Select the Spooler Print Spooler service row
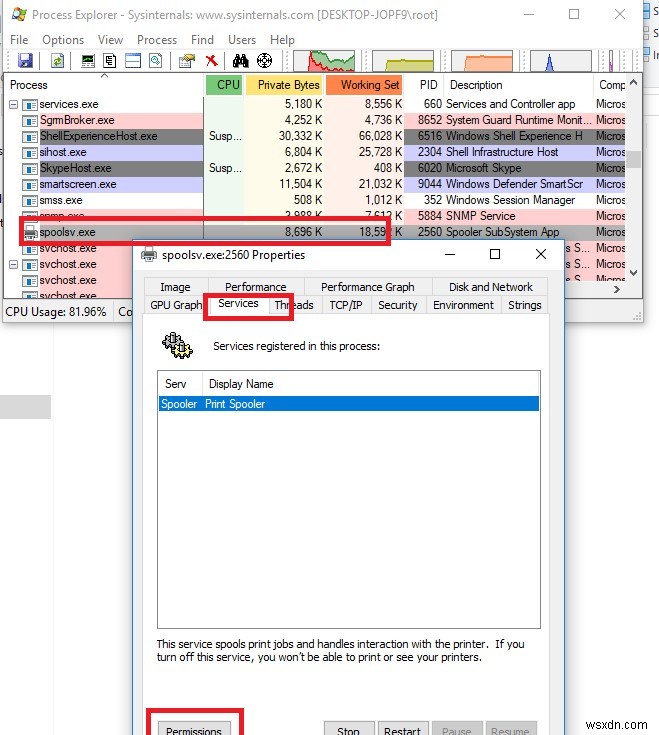This screenshot has height=735, width=659. [x=349, y=404]
